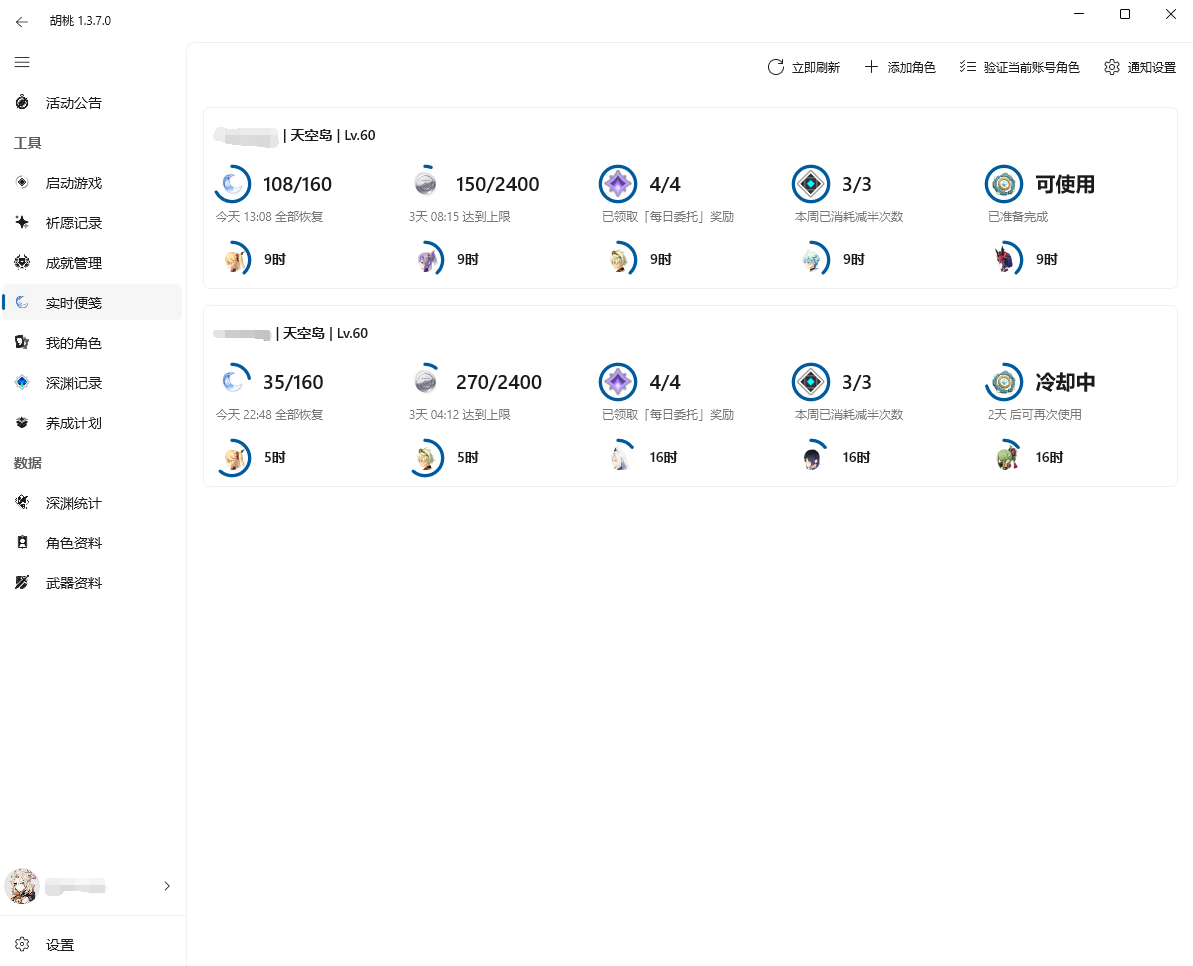This screenshot has height=966, width=1193.
Task: Select 验证当前账号角色 to verify account
Action: (1018, 67)
